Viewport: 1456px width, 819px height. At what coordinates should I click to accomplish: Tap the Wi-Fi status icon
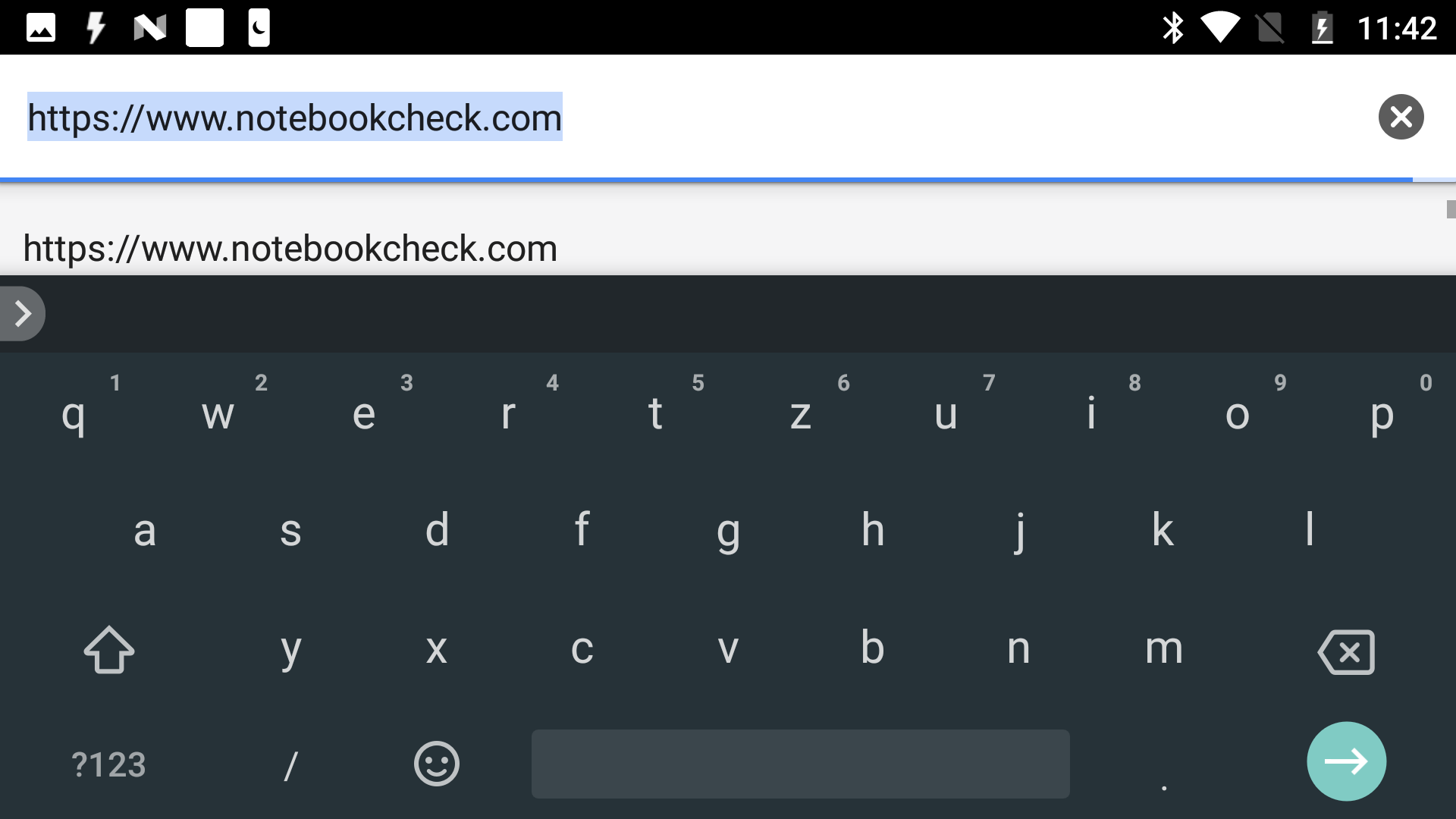pos(1219,28)
